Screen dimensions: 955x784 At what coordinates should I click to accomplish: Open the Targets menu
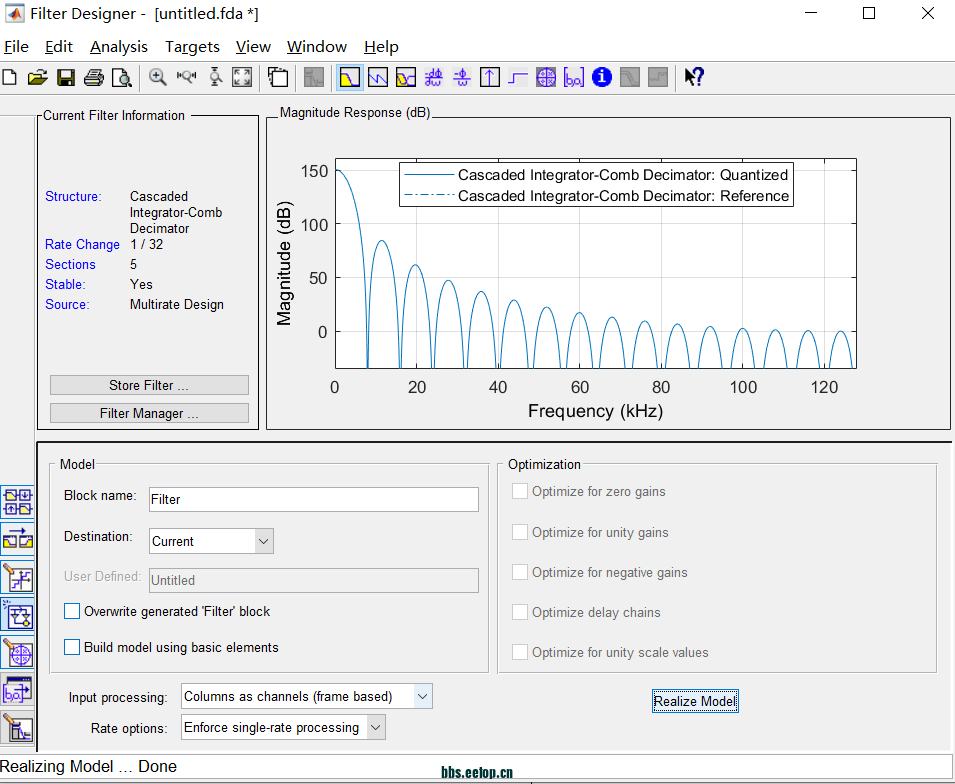192,47
